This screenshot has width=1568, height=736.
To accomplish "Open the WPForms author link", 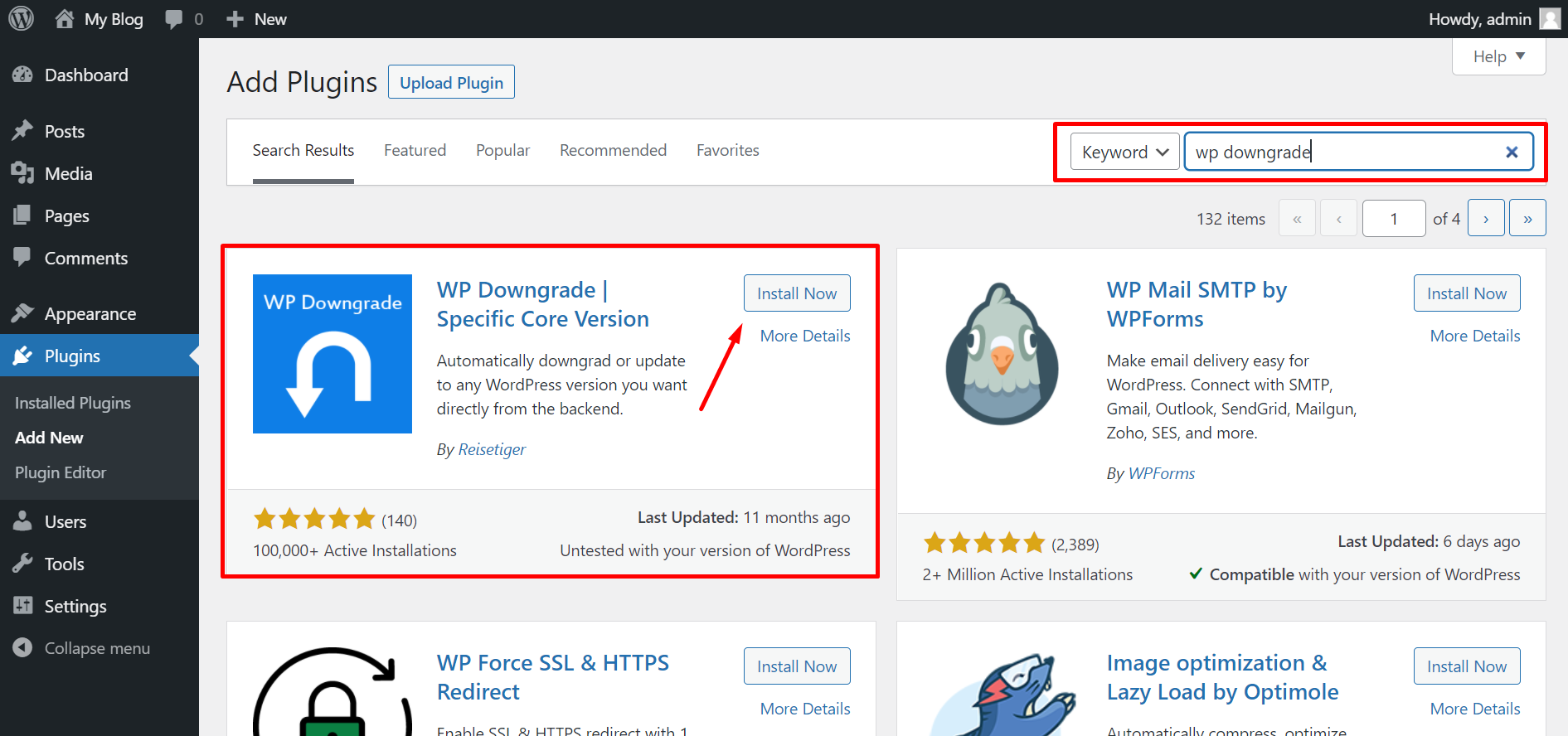I will (1162, 473).
